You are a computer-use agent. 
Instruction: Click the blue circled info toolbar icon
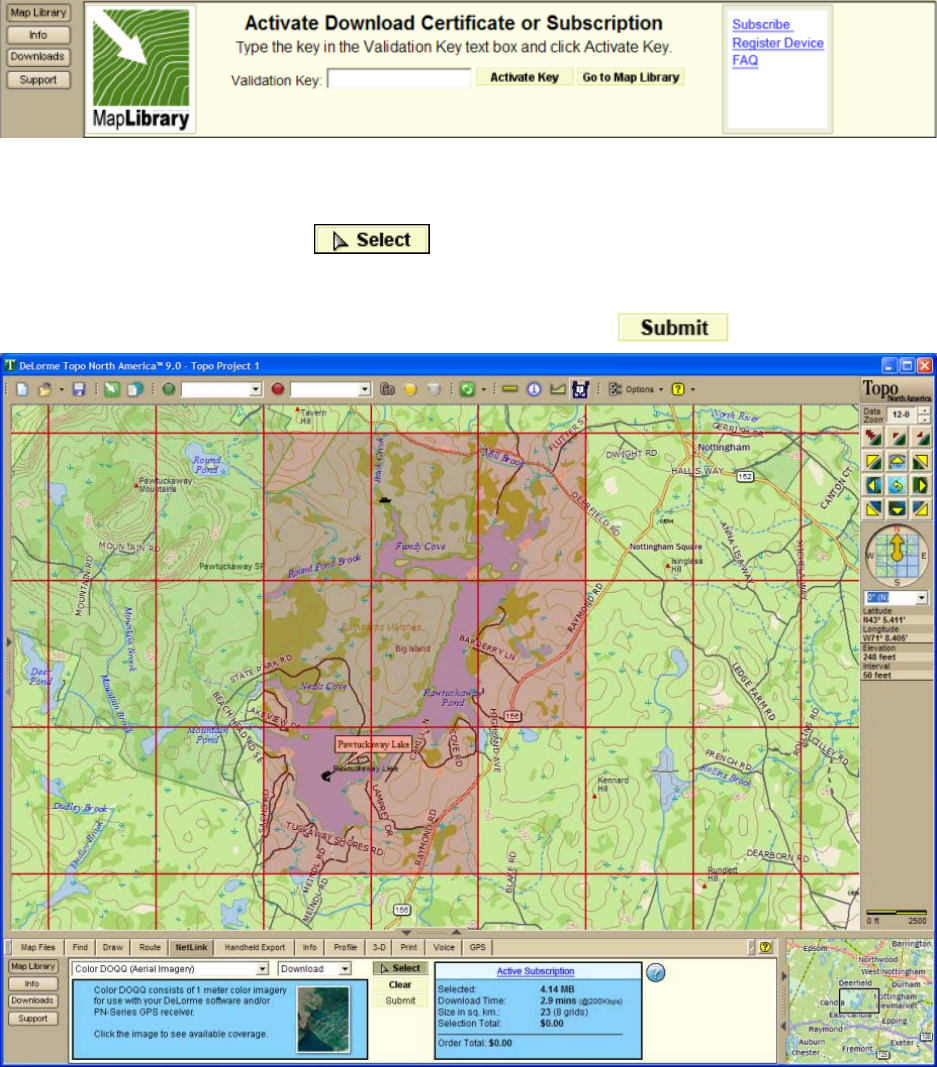(x=534, y=389)
